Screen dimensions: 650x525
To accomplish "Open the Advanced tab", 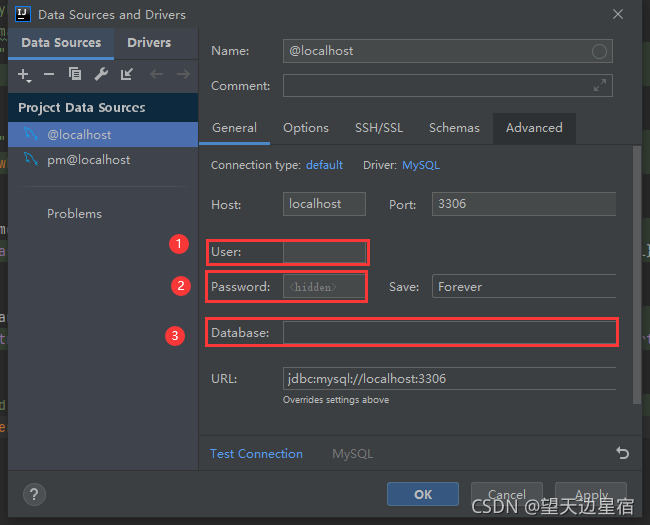I will pyautogui.click(x=534, y=128).
